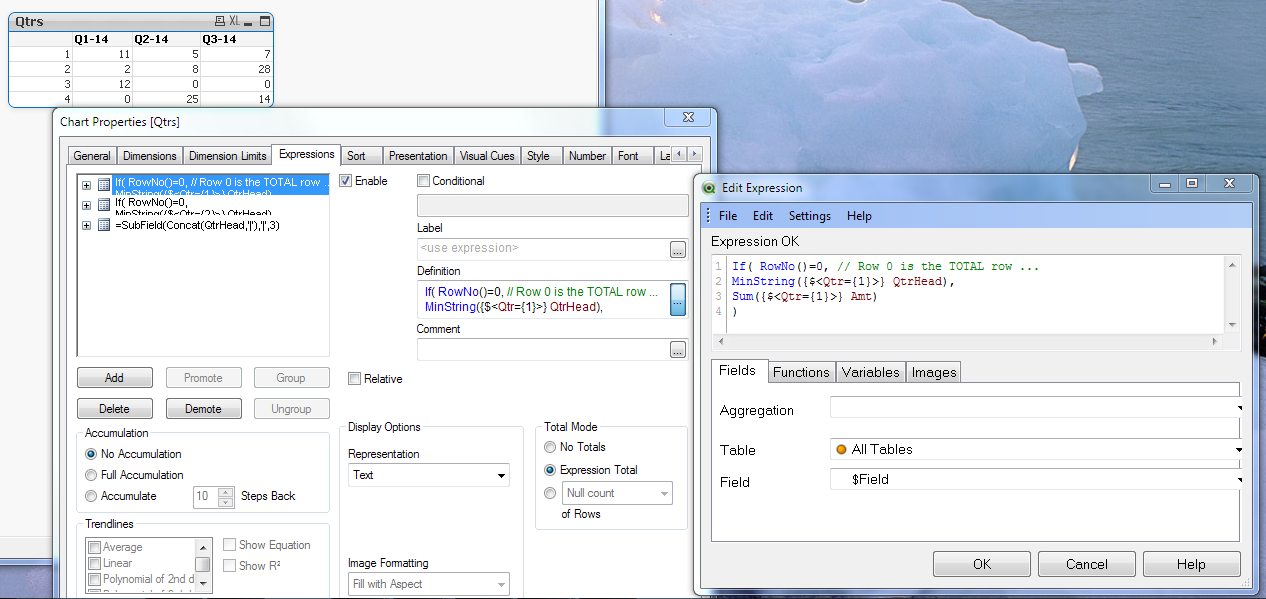Click the print icon in Qtrs chart caption
Viewport: 1266px width, 599px height.
220,21
